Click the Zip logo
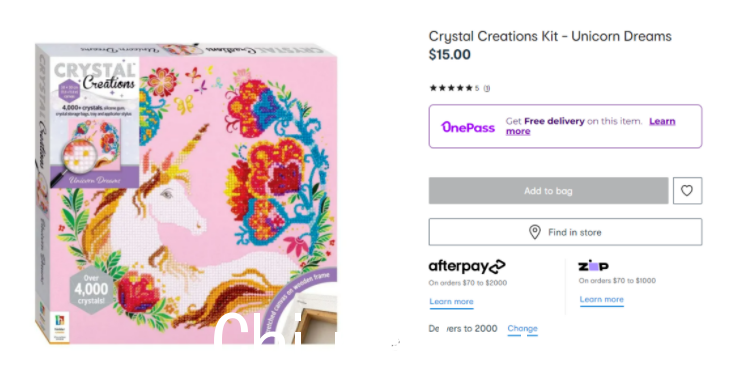Viewport: 741px width, 372px height. [594, 266]
